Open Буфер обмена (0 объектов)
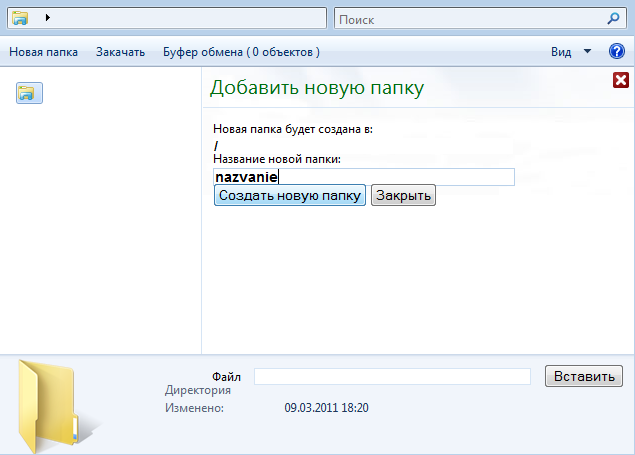635x455 pixels. tap(241, 52)
